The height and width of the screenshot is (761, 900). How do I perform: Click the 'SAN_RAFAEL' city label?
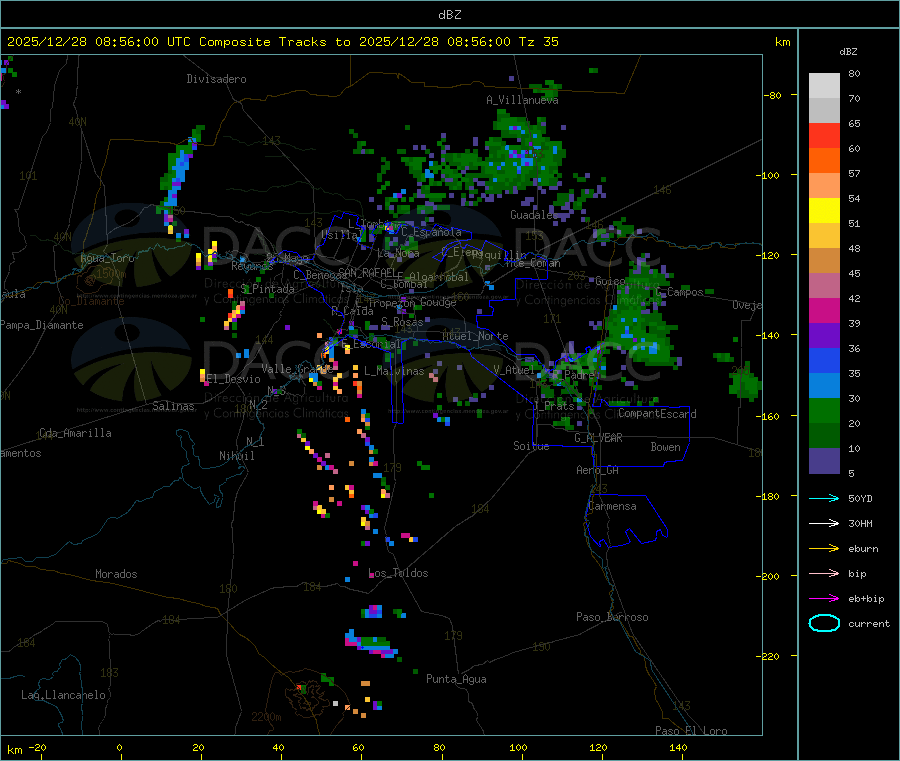click(x=367, y=272)
